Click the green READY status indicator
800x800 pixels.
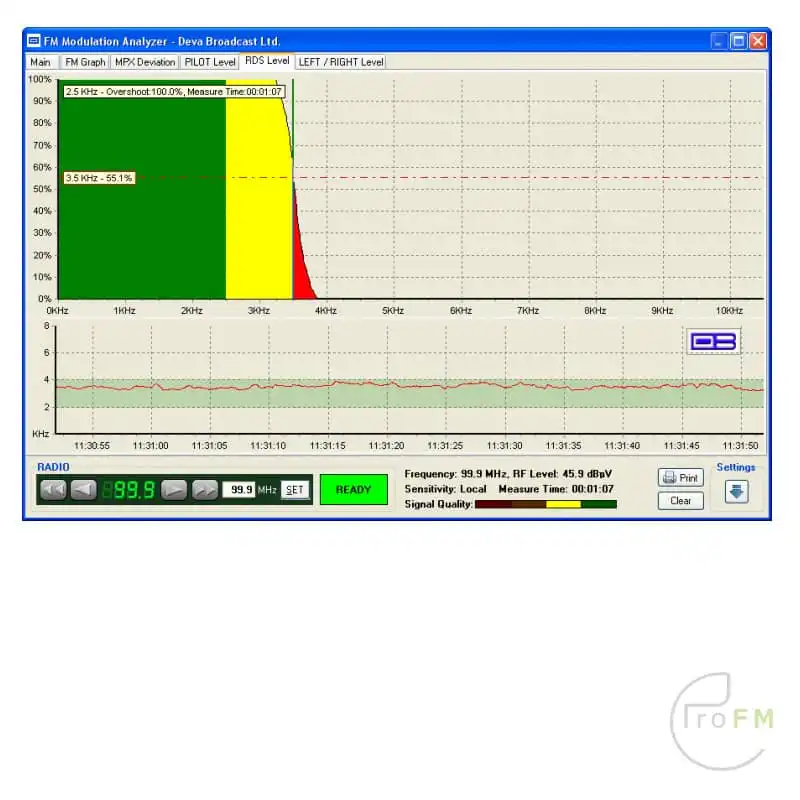tap(353, 490)
